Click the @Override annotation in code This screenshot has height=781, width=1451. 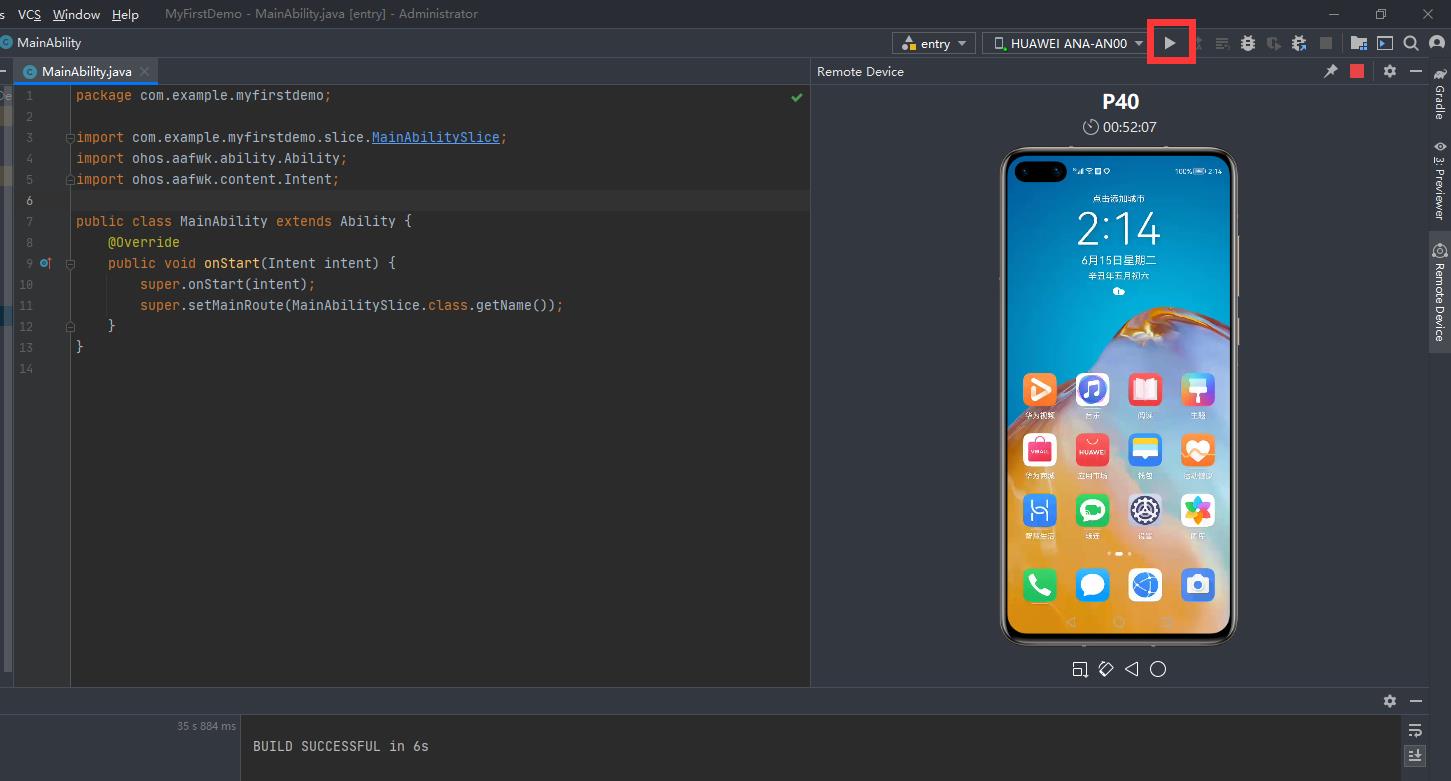point(144,242)
